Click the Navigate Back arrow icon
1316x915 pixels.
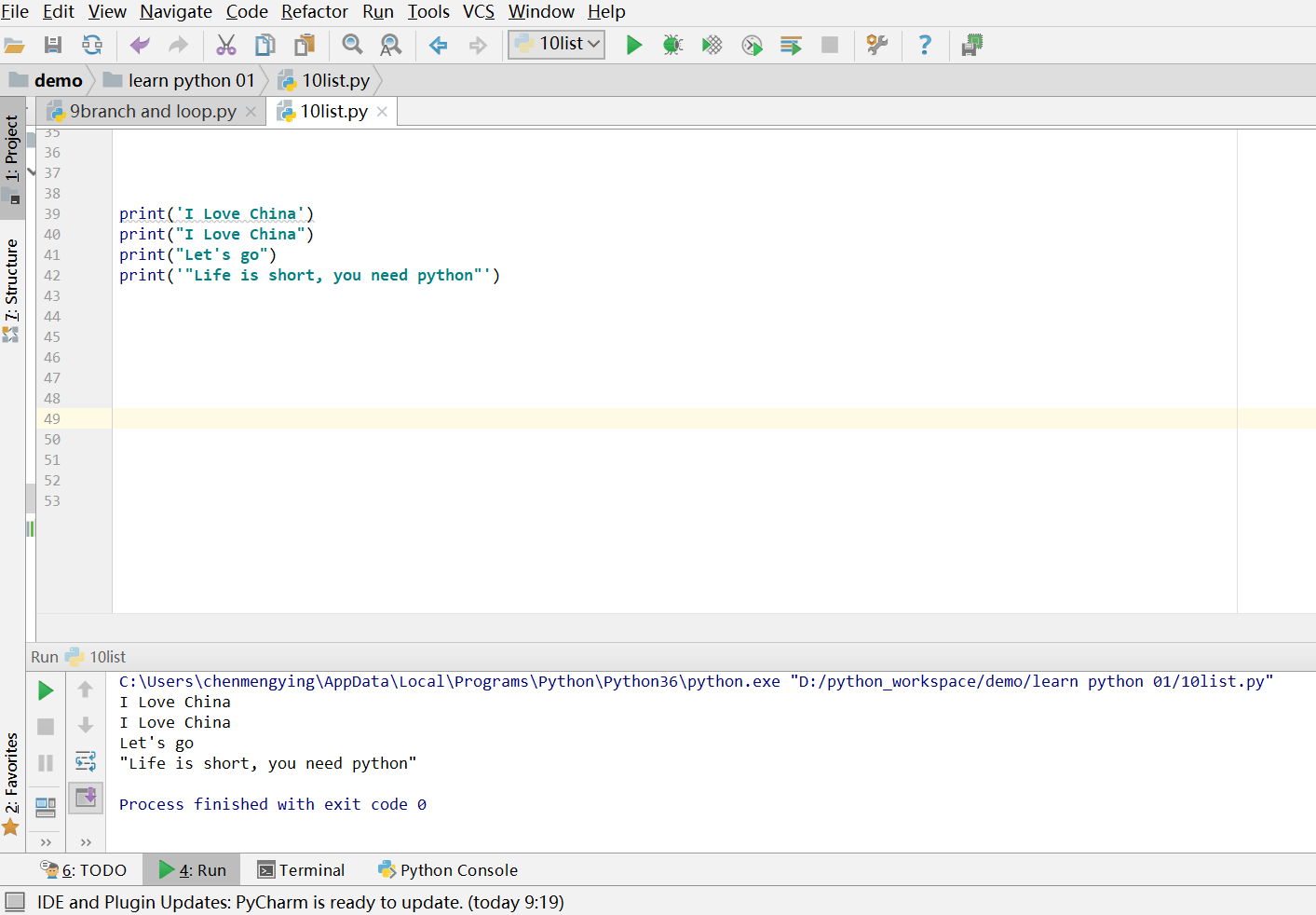click(439, 45)
